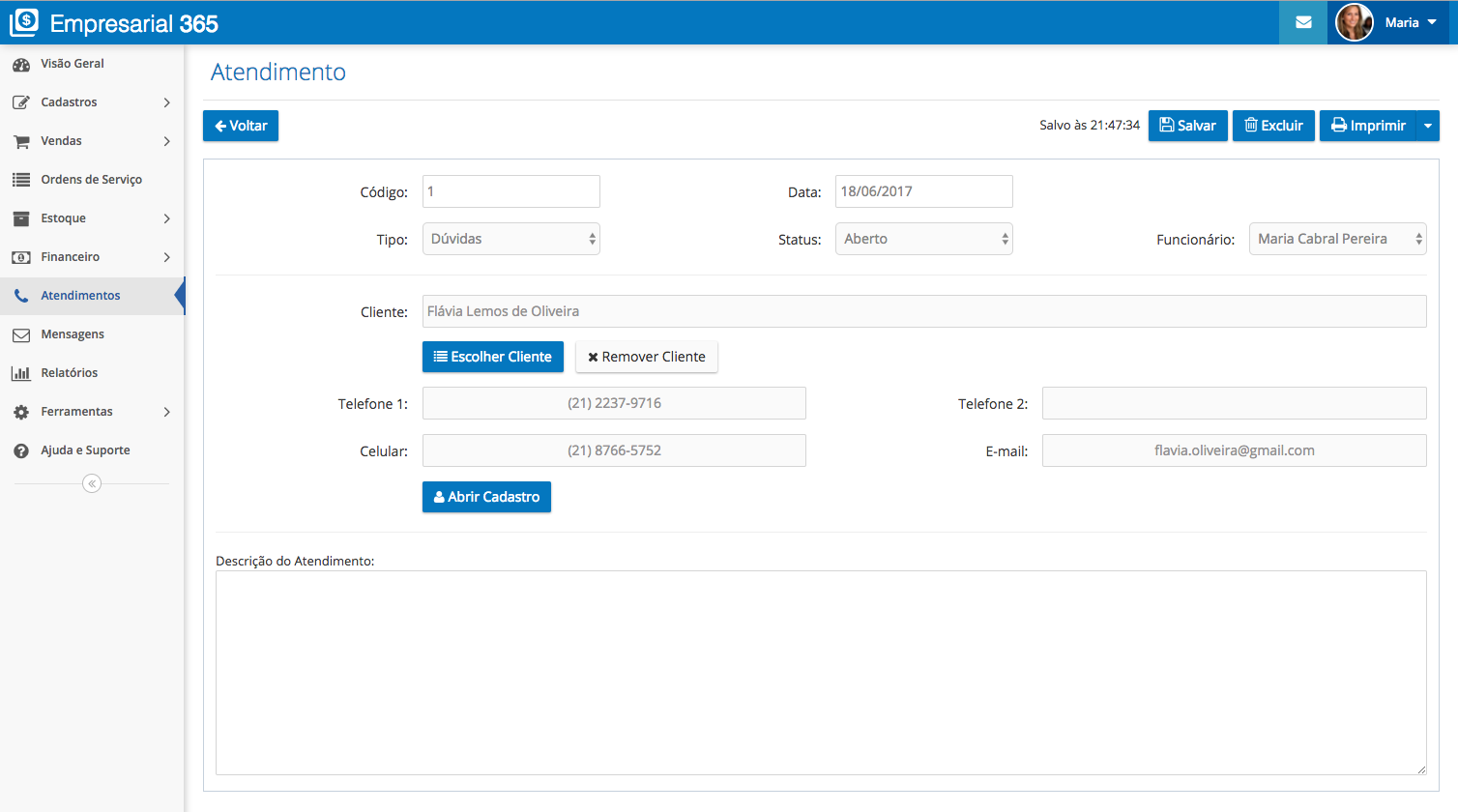This screenshot has height=812, width=1458.
Task: Click the Ferramentas gear icon
Action: point(21,412)
